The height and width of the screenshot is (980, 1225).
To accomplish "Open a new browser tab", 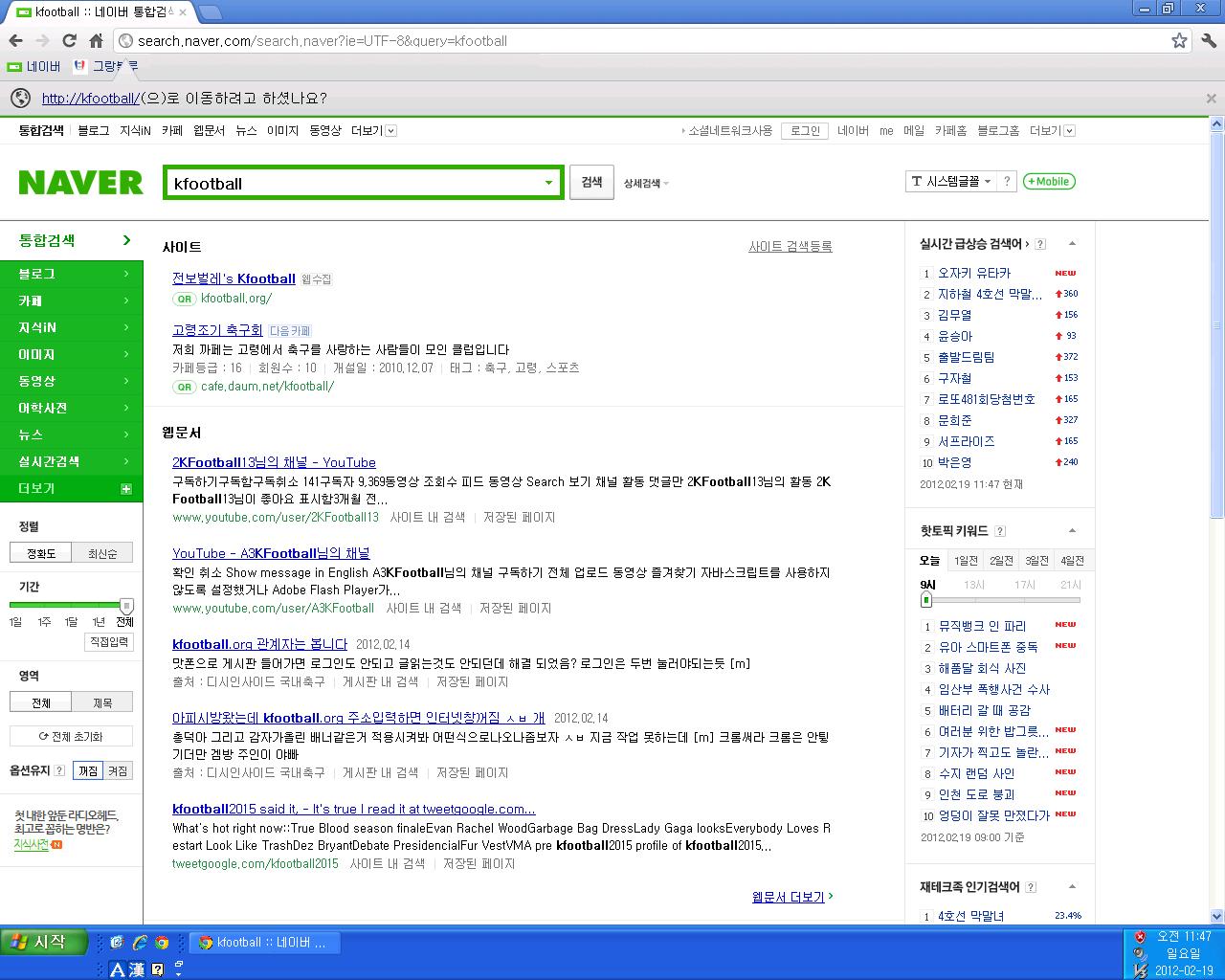I will [x=210, y=11].
